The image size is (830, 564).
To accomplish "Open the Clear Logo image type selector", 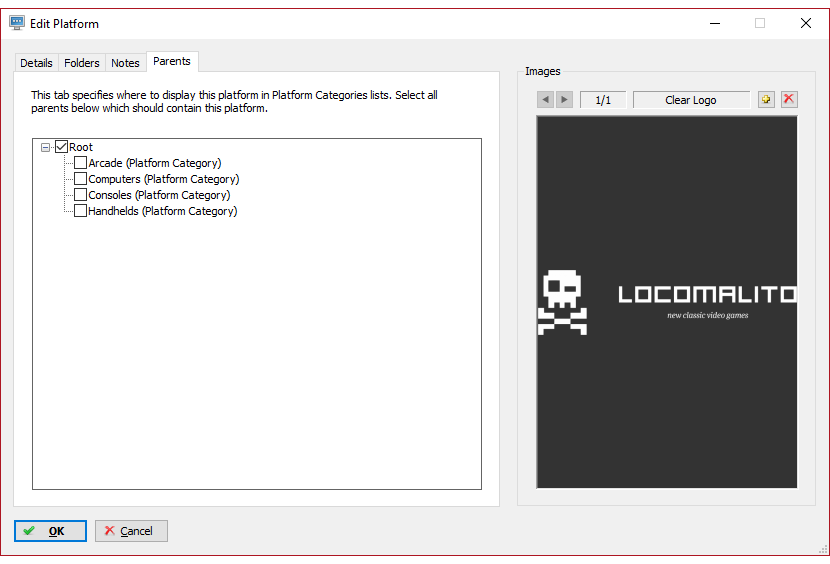I will 691,100.
